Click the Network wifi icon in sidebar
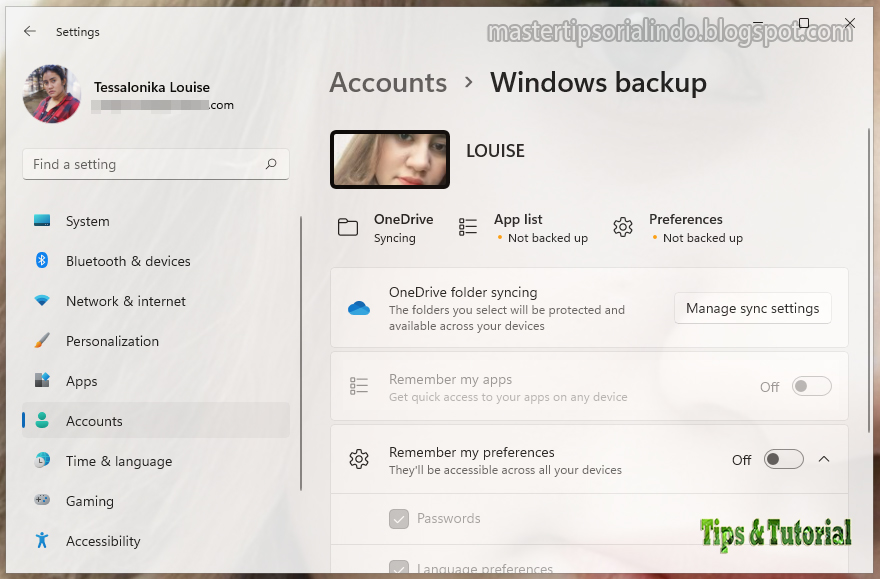The width and height of the screenshot is (880, 579). tap(42, 301)
